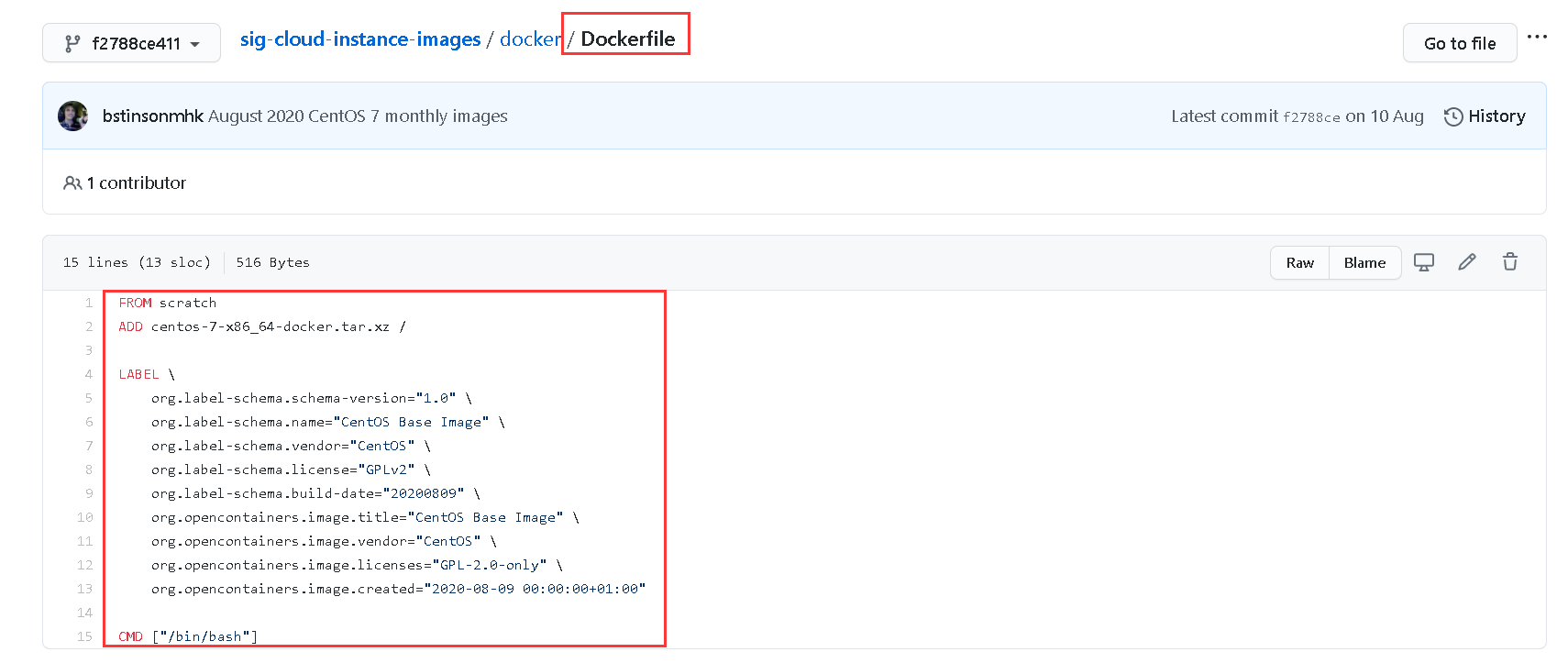Click the 'on 10 Aug' commit date

pyautogui.click(x=1385, y=116)
